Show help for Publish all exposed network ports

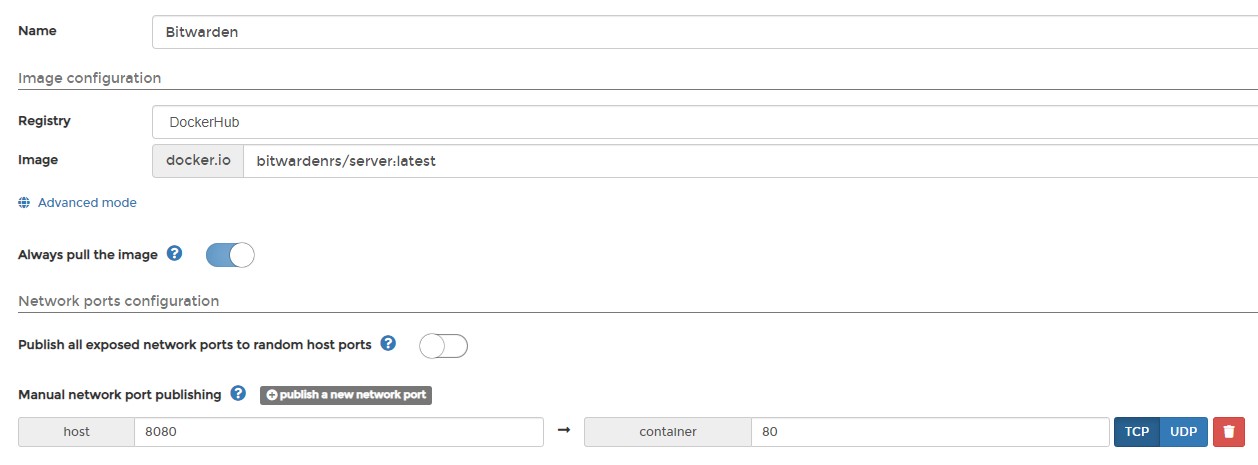click(388, 343)
